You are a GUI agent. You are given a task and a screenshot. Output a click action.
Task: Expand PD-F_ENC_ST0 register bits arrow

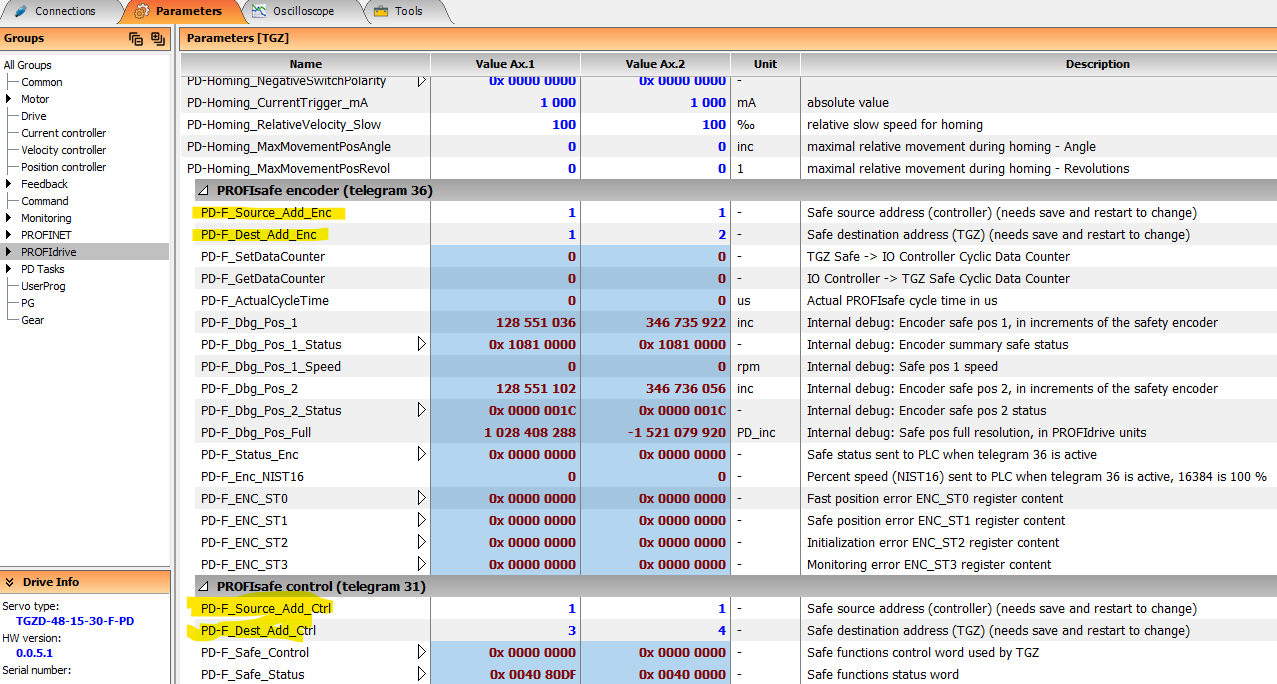[x=421, y=498]
